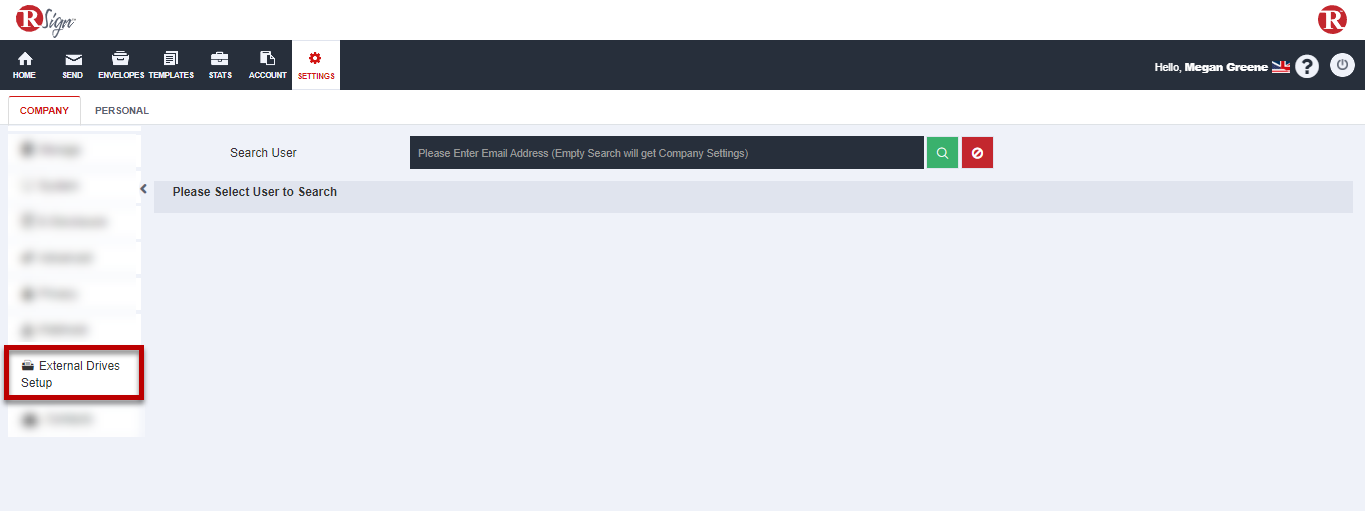Click the UK flag language icon
Screen dimensions: 1365x511
point(1280,67)
